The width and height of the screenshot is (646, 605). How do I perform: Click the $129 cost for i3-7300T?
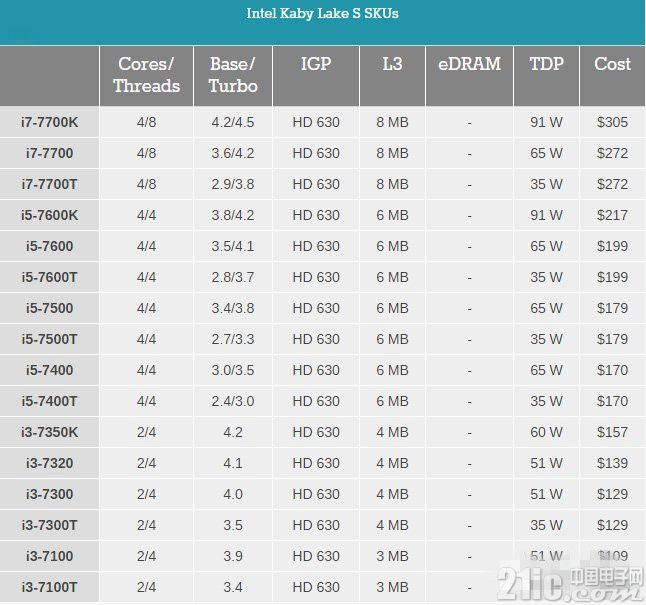click(x=612, y=525)
